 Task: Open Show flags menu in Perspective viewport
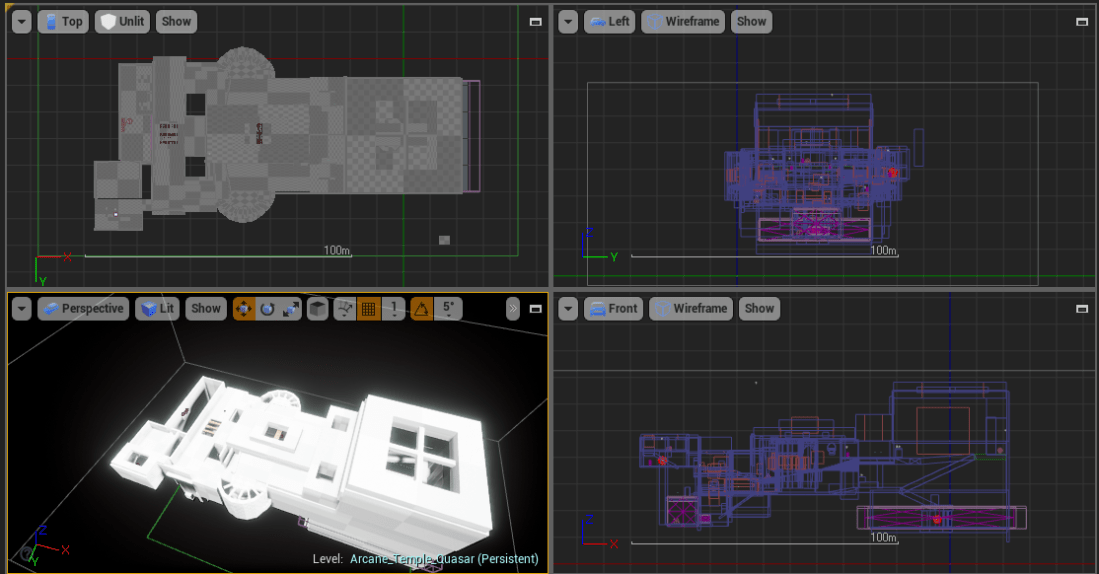[206, 308]
